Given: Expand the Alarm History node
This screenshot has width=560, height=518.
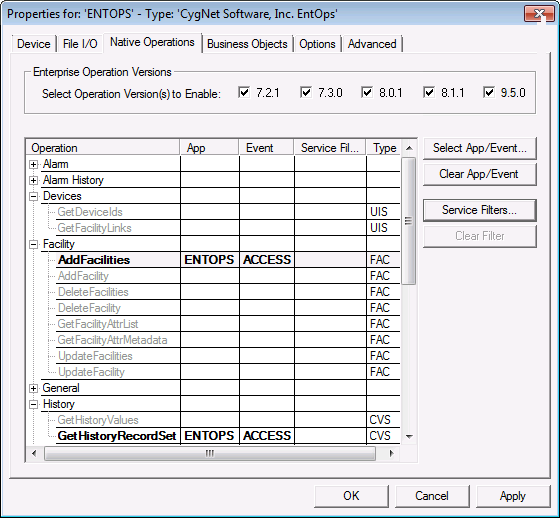Looking at the screenshot, I should [34, 180].
